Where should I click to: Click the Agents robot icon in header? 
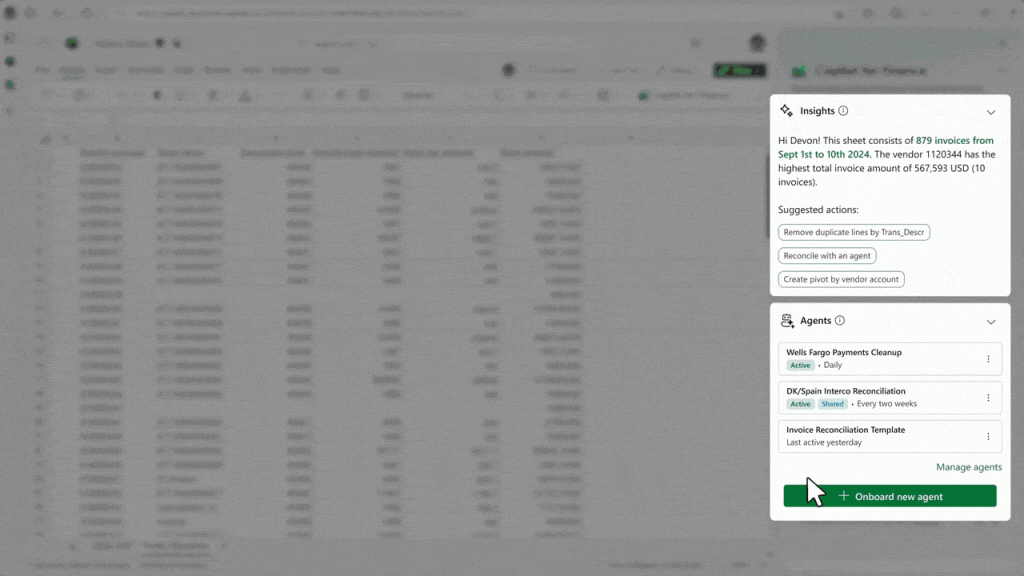pos(787,321)
